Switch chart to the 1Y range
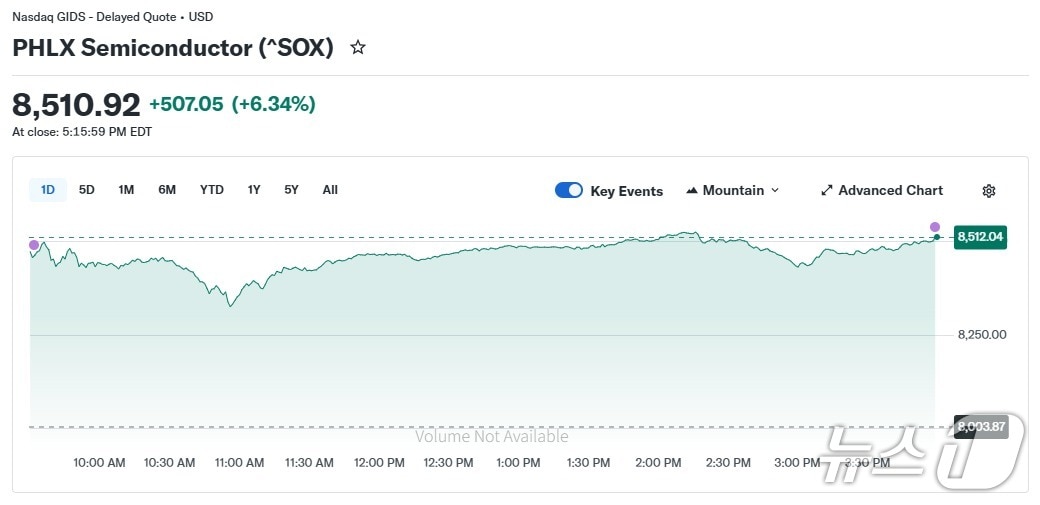Viewport: 1040px width, 505px height. [254, 190]
